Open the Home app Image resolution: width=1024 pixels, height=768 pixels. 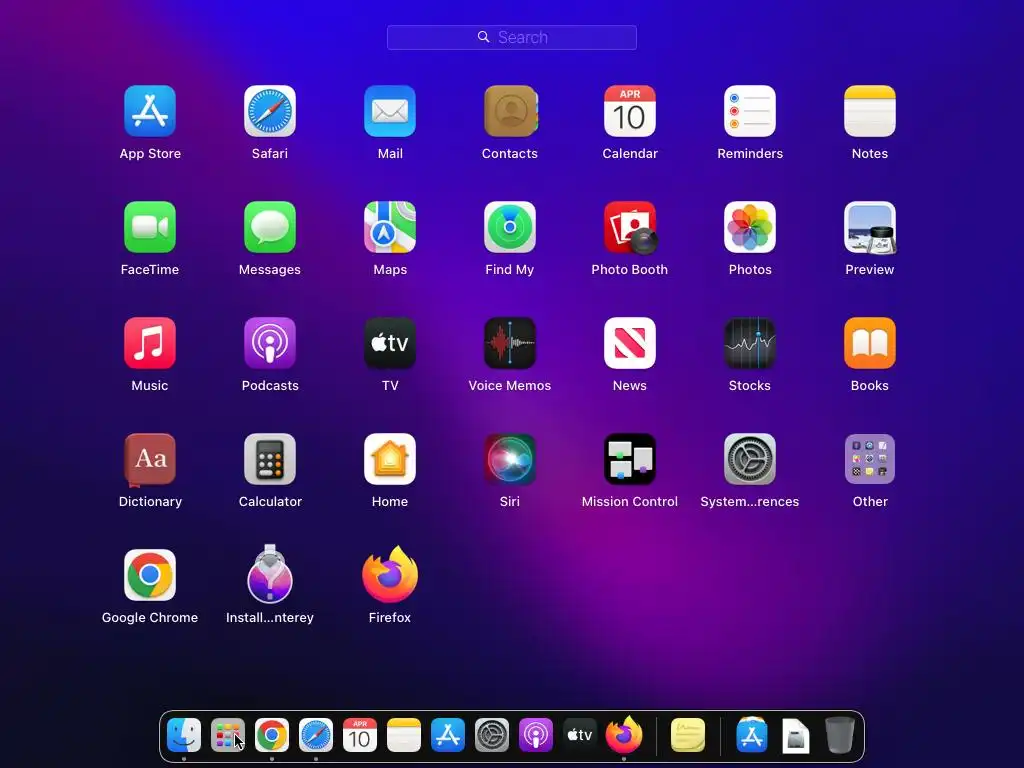390,459
